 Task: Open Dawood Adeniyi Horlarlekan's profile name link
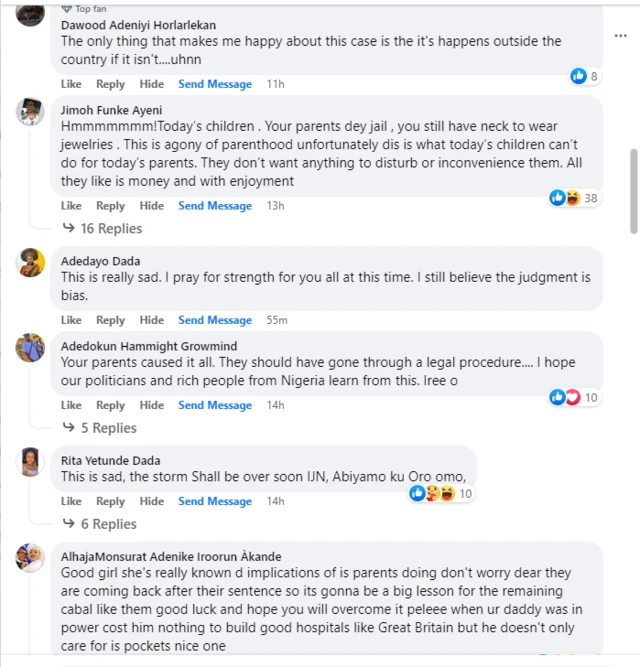[138, 24]
